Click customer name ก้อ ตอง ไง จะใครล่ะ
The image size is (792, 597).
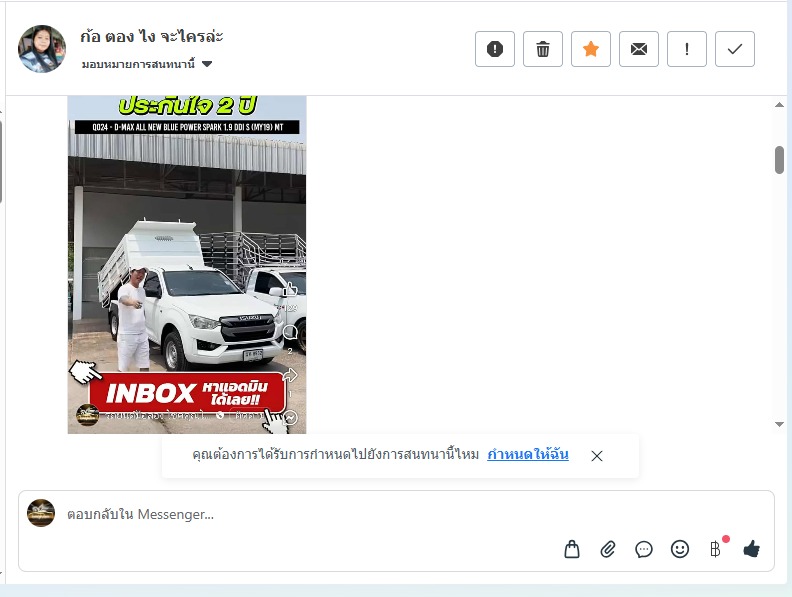coord(152,36)
